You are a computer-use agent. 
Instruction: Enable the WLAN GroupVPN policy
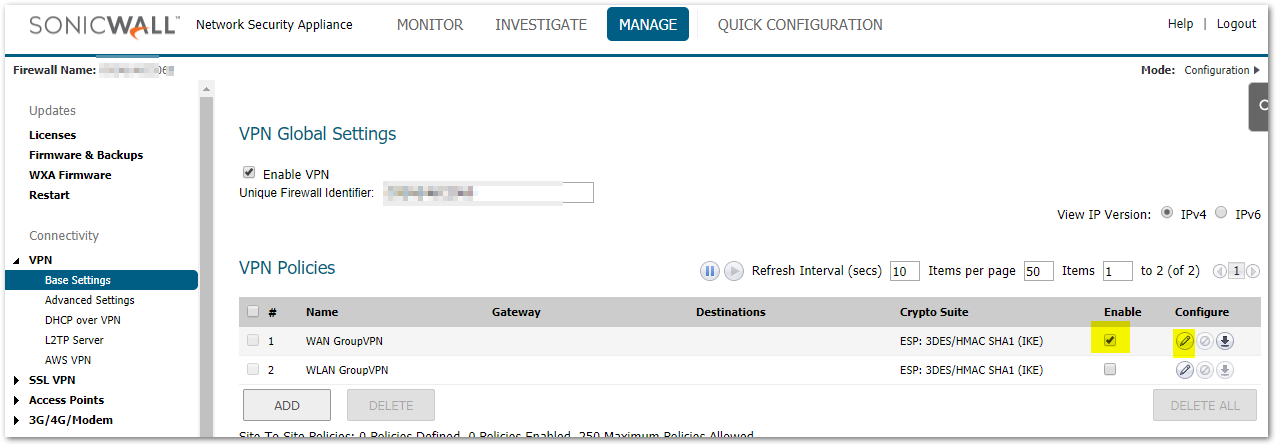(1109, 370)
